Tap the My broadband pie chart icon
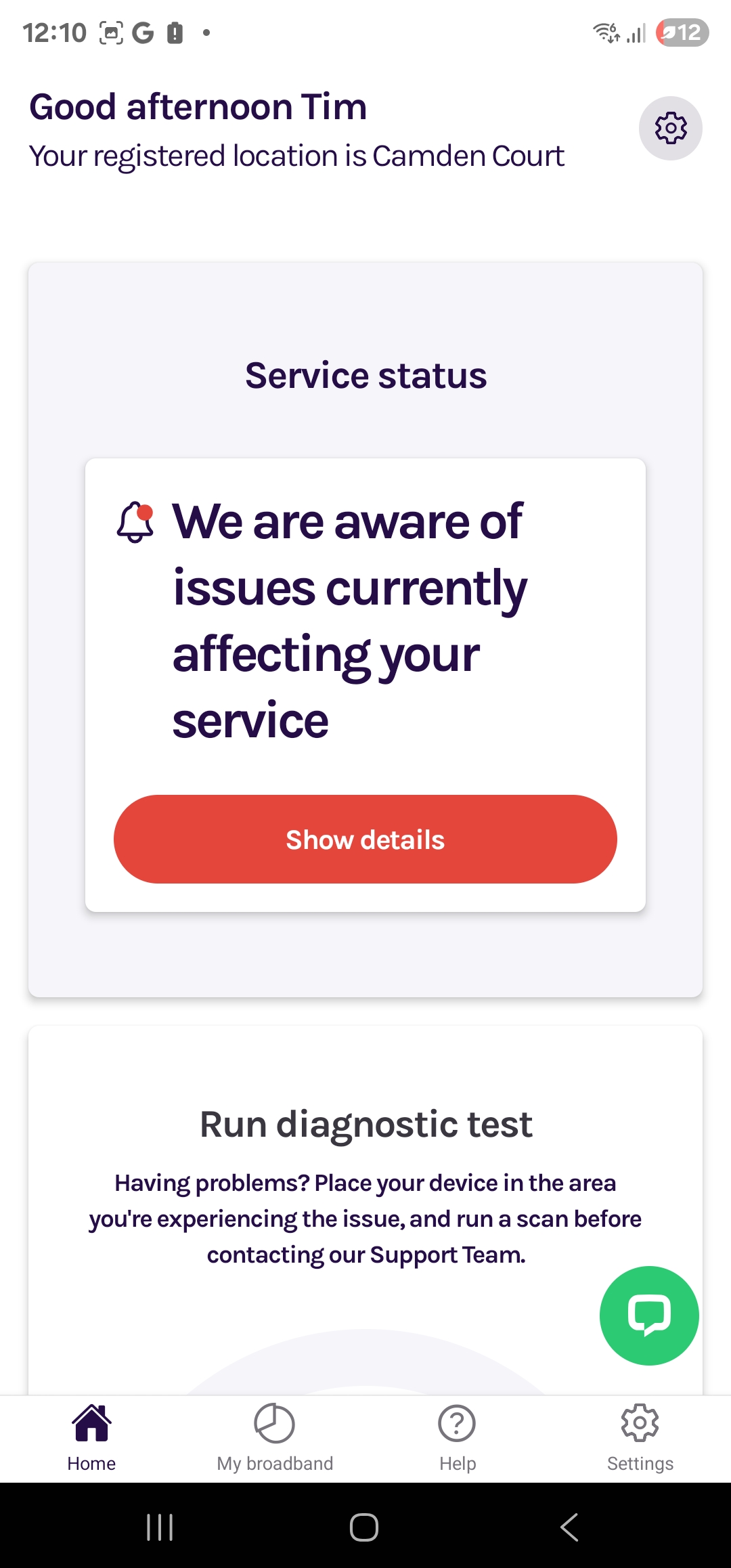The image size is (731, 1568). tap(274, 1423)
